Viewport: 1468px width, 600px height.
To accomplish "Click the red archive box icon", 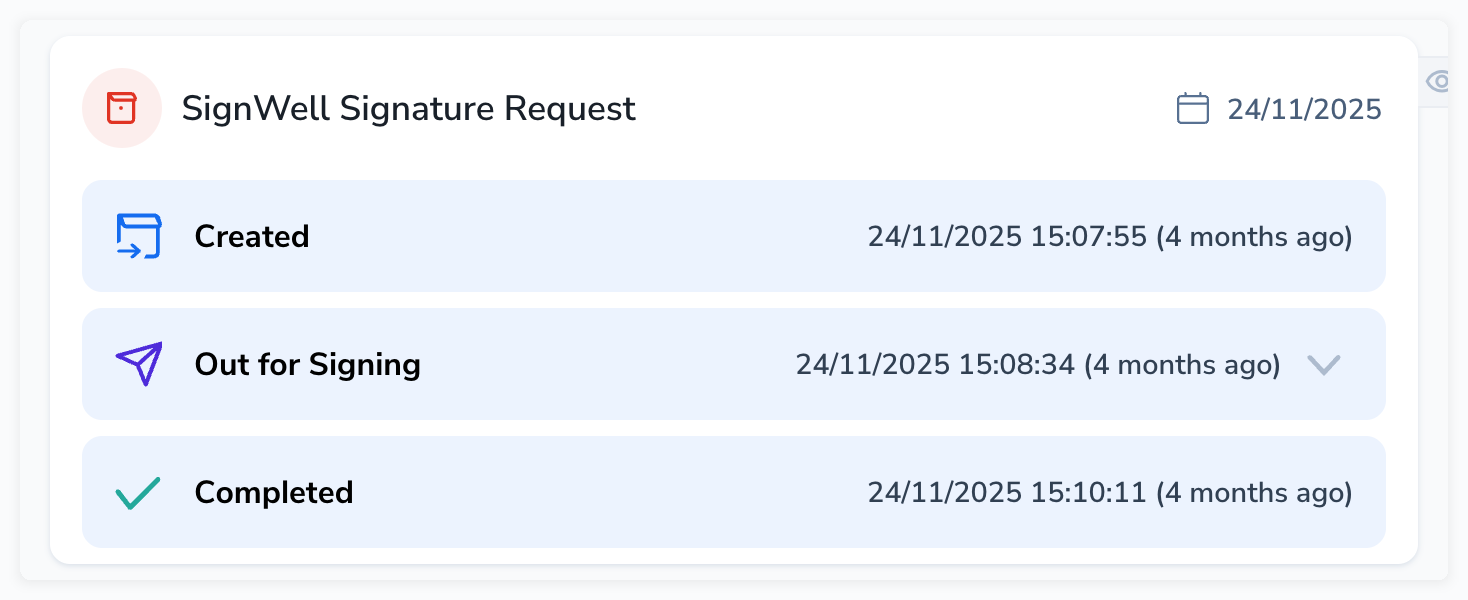I will coord(121,108).
